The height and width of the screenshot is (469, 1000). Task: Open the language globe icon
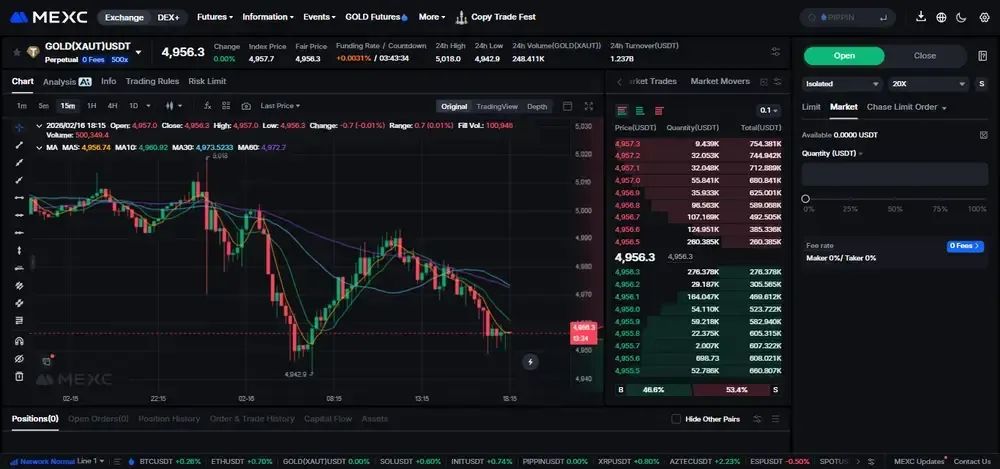click(x=941, y=17)
